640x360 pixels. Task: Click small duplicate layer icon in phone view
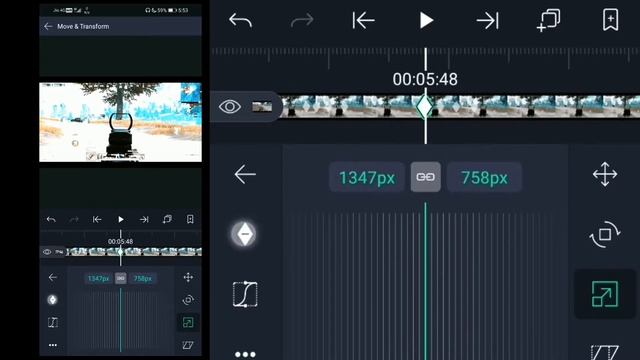point(167,220)
